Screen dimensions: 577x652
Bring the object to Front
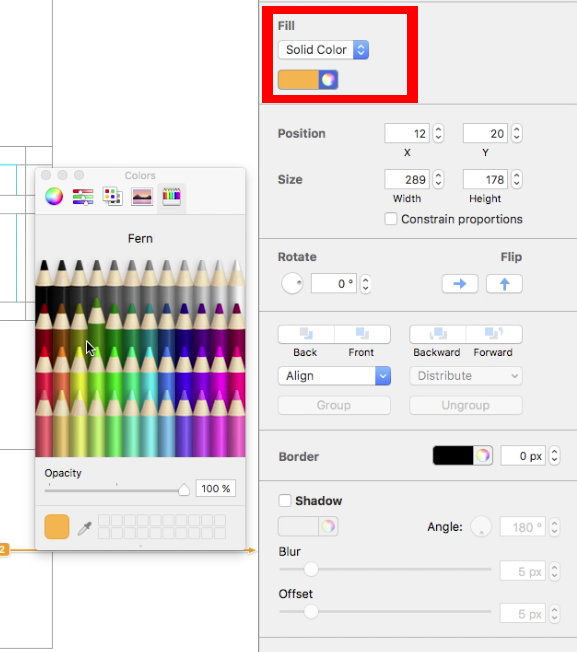coord(362,334)
